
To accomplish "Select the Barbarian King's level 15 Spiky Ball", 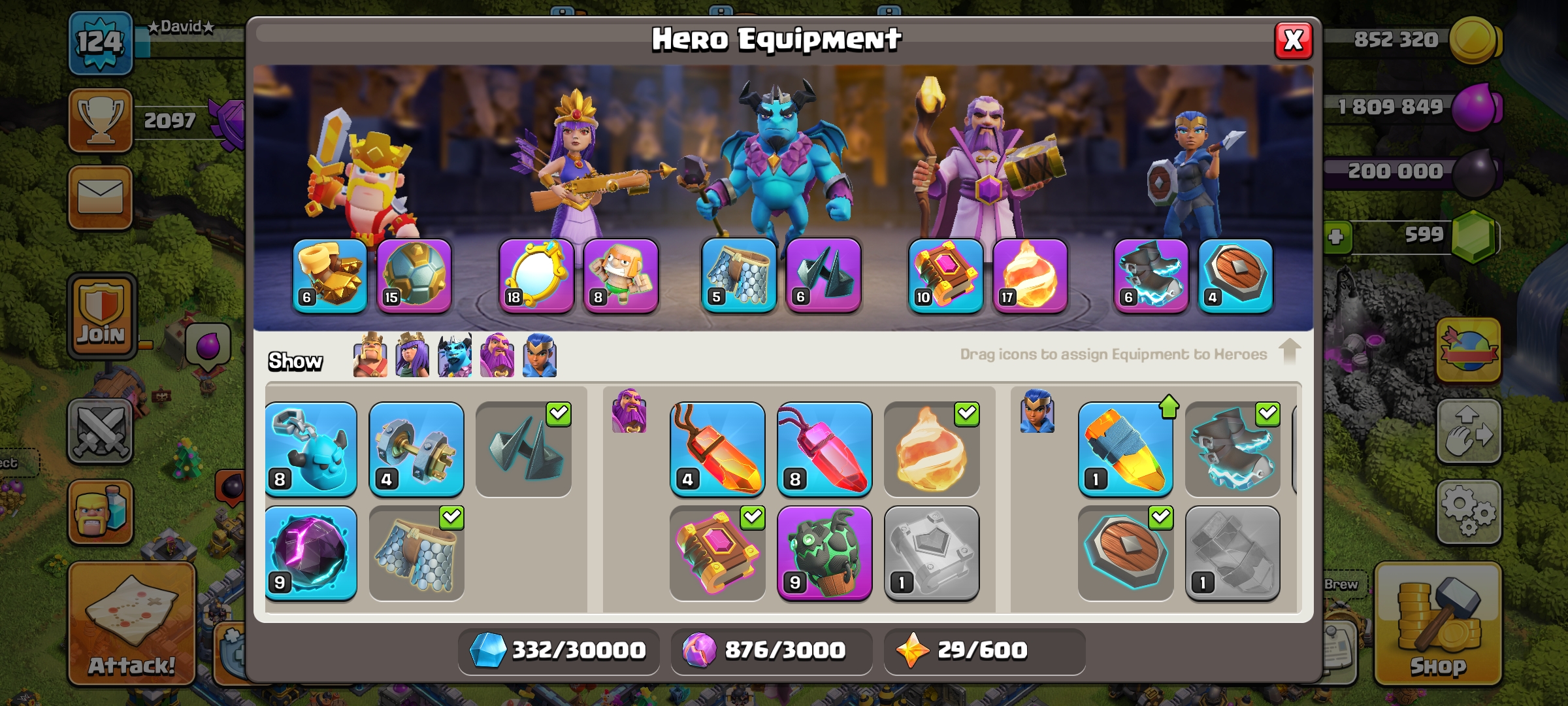I will (414, 275).
